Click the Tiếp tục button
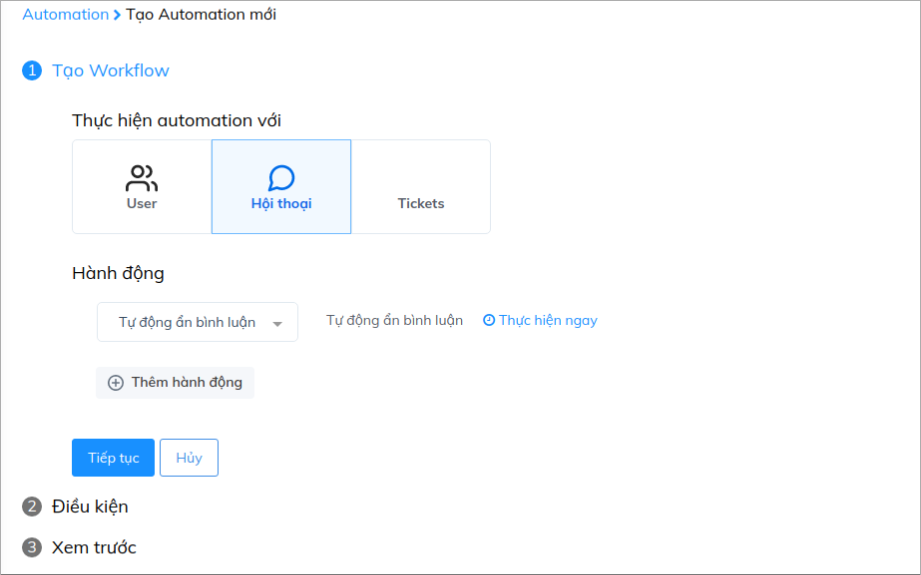This screenshot has width=921, height=575. 113,458
